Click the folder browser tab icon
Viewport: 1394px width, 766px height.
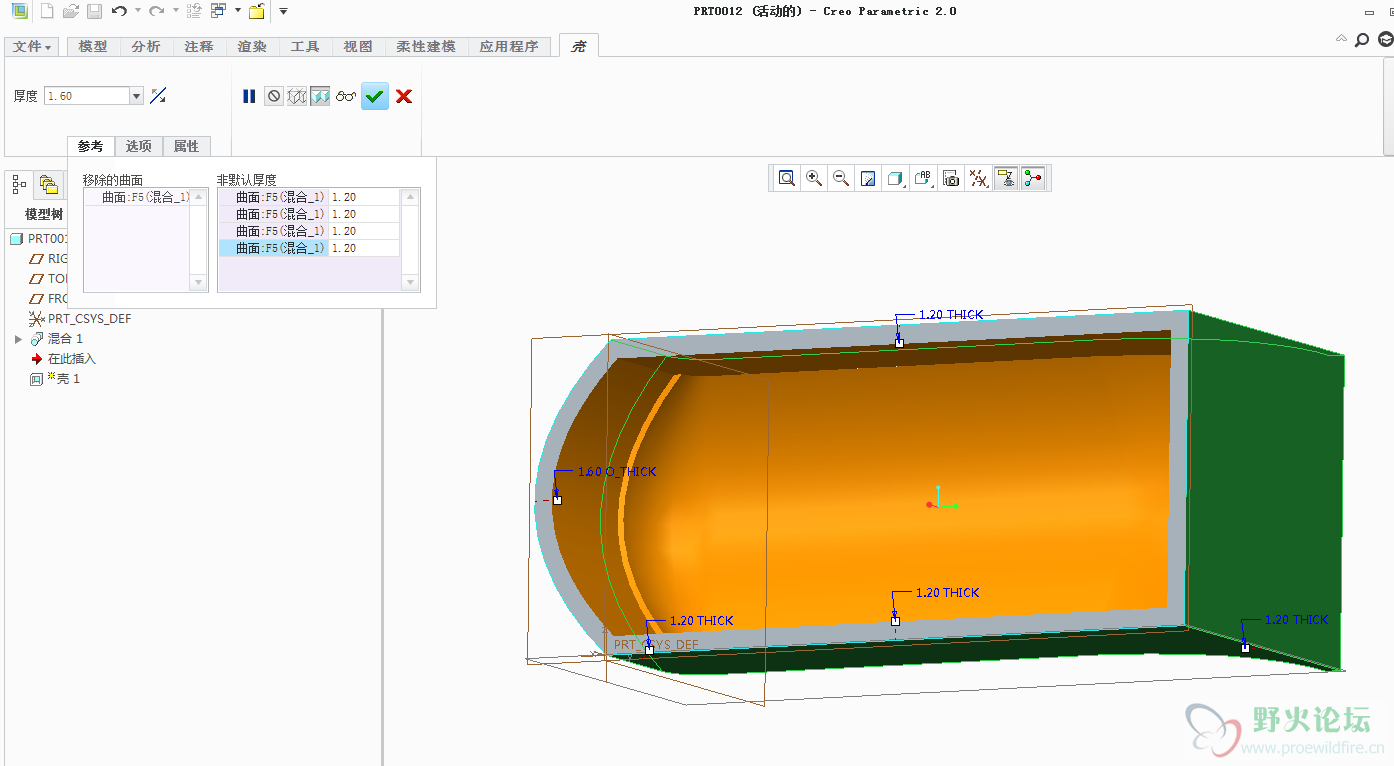(x=48, y=184)
